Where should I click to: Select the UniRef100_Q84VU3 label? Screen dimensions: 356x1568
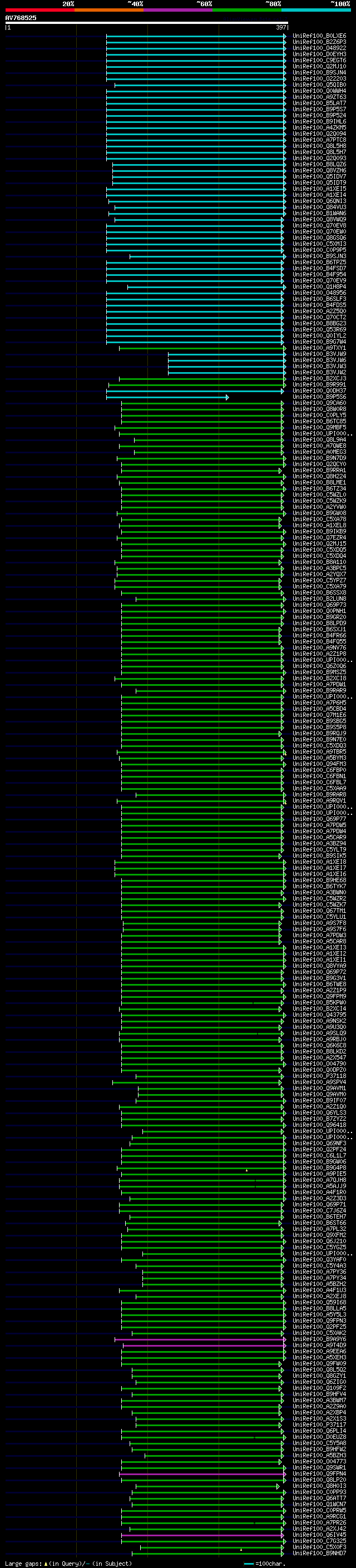click(319, 207)
